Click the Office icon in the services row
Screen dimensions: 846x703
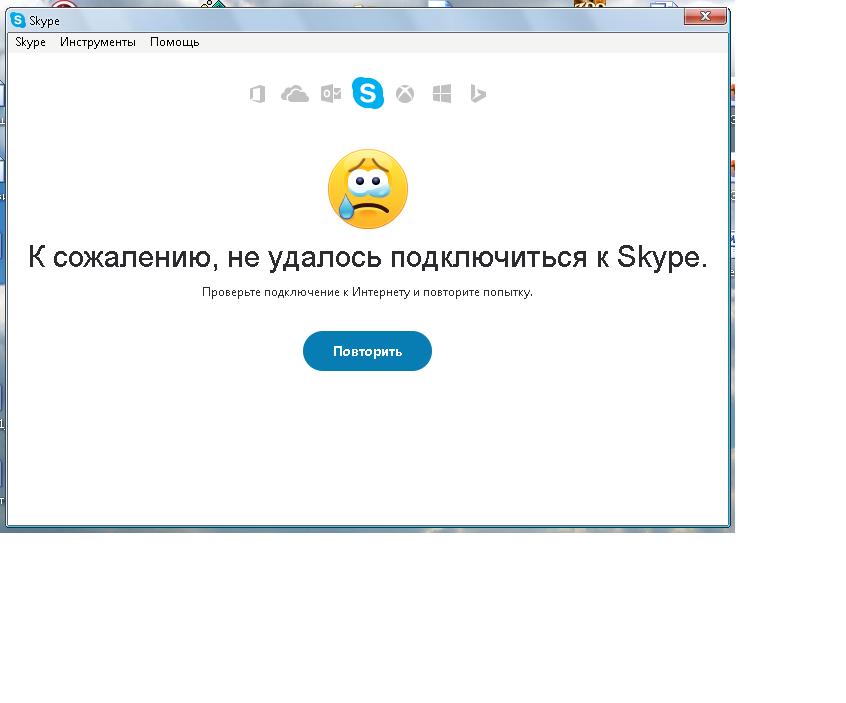coord(257,94)
